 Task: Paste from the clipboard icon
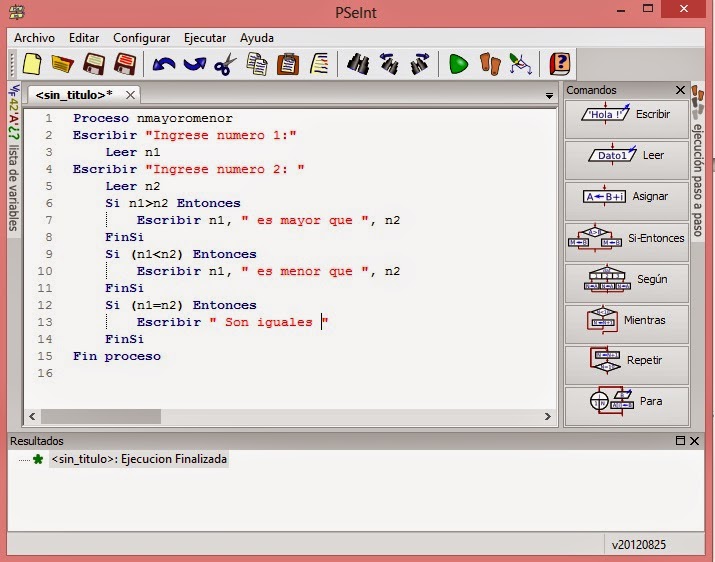point(288,64)
